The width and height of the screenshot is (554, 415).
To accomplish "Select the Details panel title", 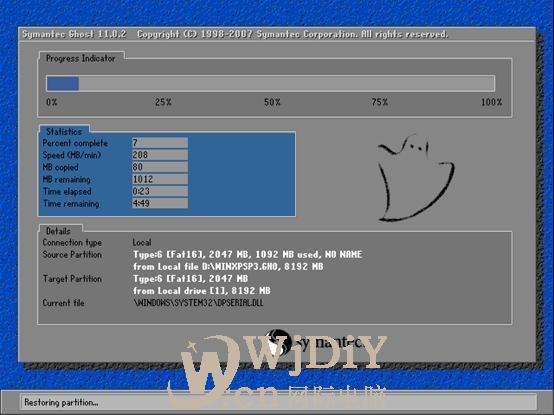I will pyautogui.click(x=58, y=231).
